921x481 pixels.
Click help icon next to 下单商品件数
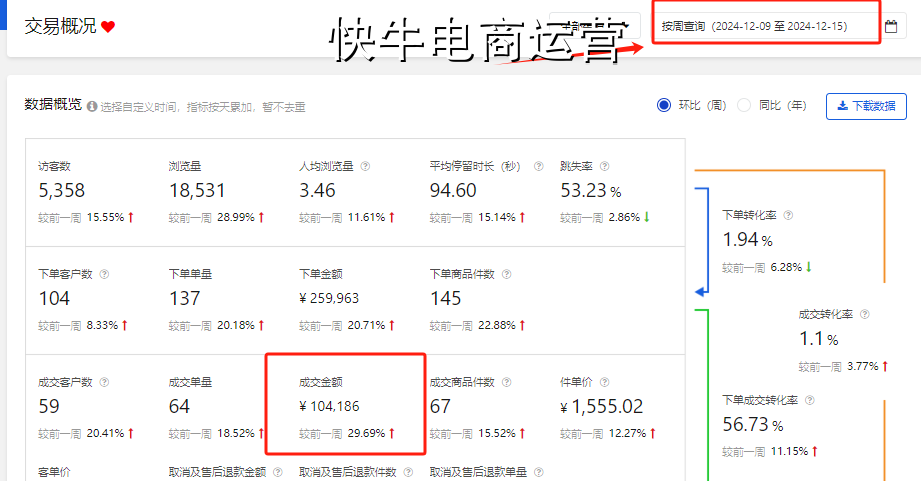pos(507,274)
